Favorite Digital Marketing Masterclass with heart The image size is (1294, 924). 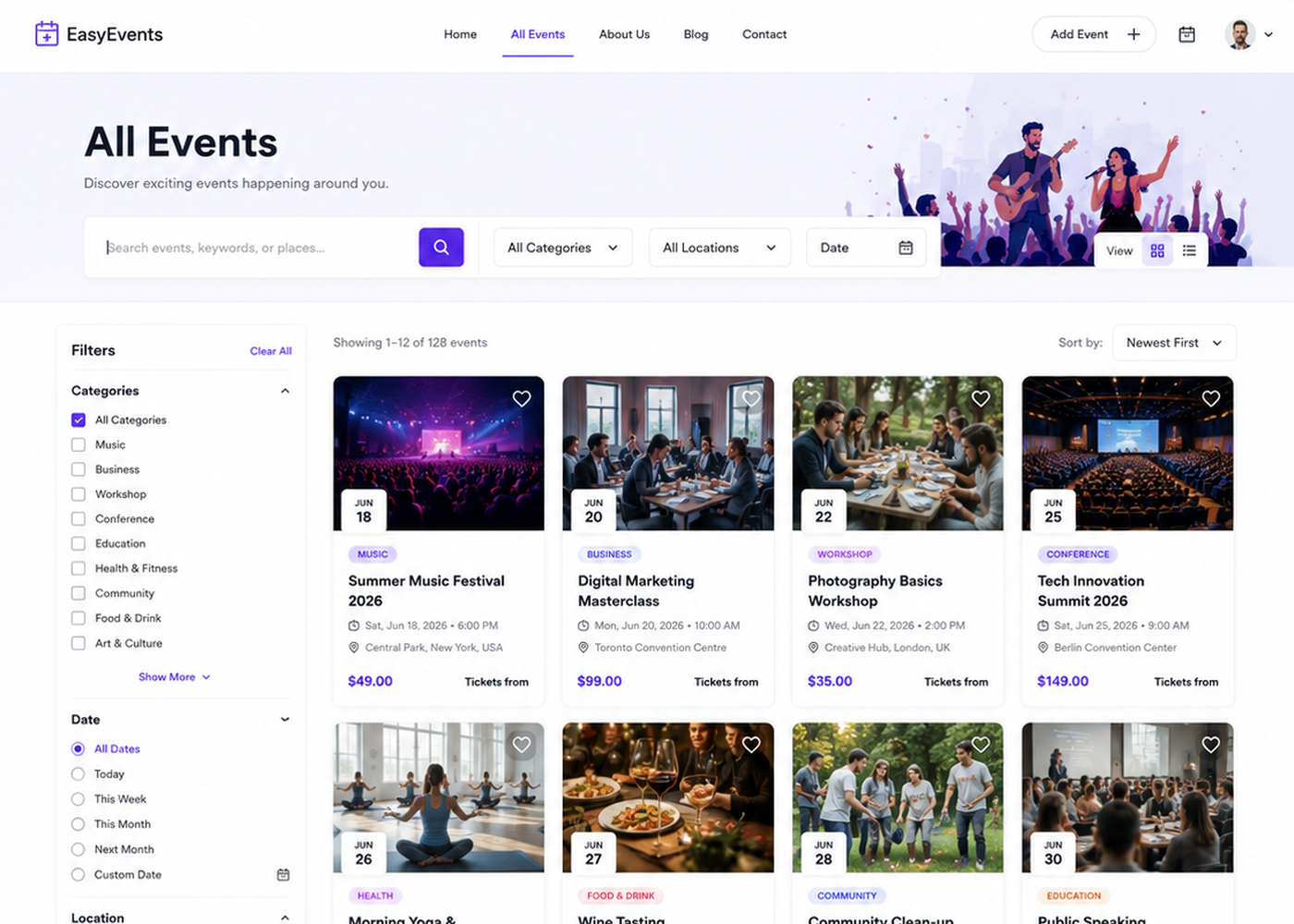(x=751, y=398)
